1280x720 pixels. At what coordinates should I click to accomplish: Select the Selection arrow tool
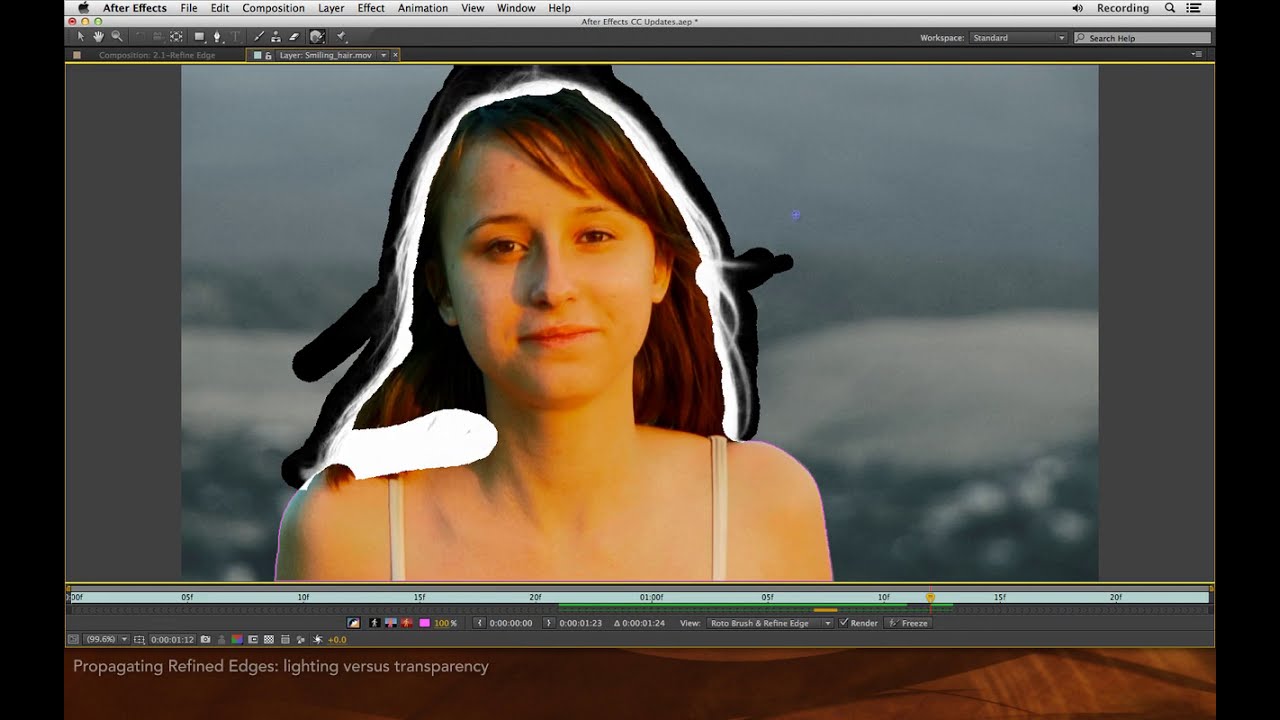point(81,36)
